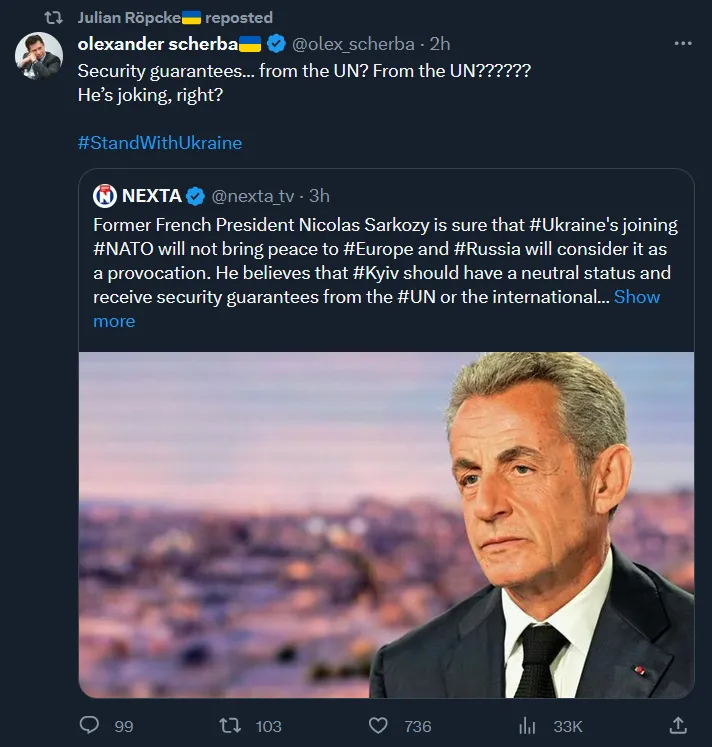This screenshot has height=747, width=712.
Task: Click the blue verified badge beside olexander scherba
Action: tap(276, 43)
